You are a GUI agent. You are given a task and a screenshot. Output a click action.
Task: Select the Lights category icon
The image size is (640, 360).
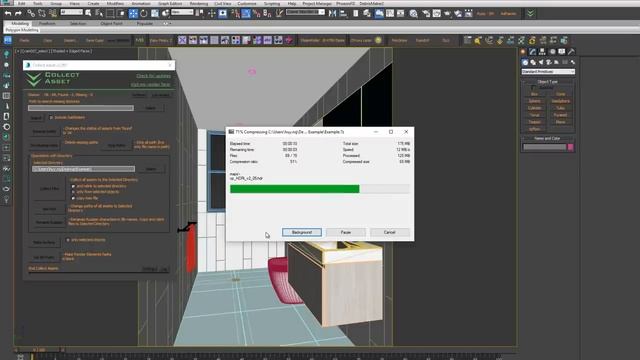[x=541, y=62]
